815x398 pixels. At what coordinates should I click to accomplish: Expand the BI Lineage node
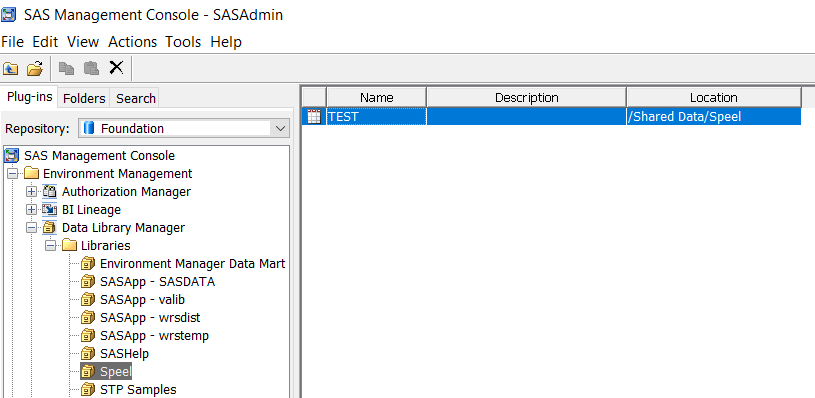32,210
